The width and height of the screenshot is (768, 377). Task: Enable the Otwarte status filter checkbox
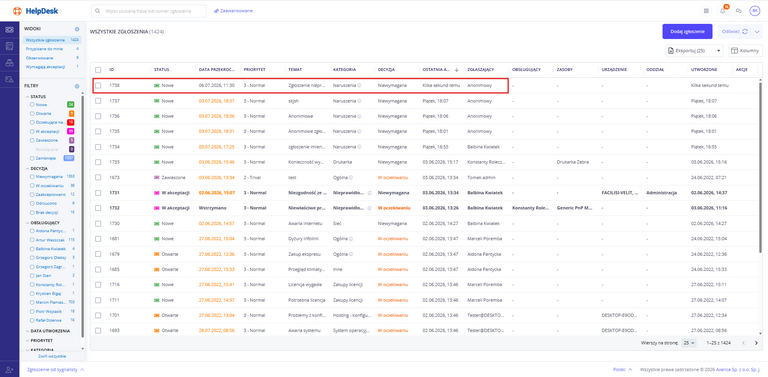click(x=32, y=113)
